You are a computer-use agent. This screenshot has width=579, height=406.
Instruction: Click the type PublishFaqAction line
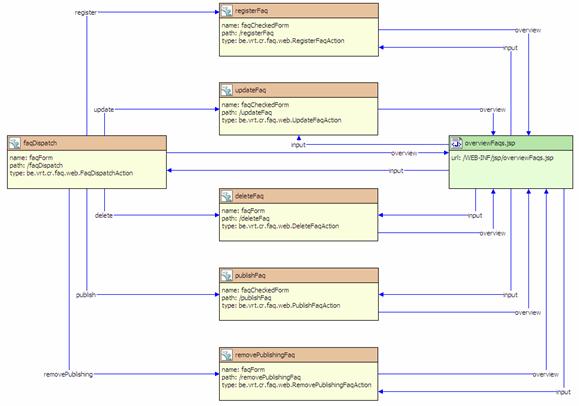tap(281, 306)
